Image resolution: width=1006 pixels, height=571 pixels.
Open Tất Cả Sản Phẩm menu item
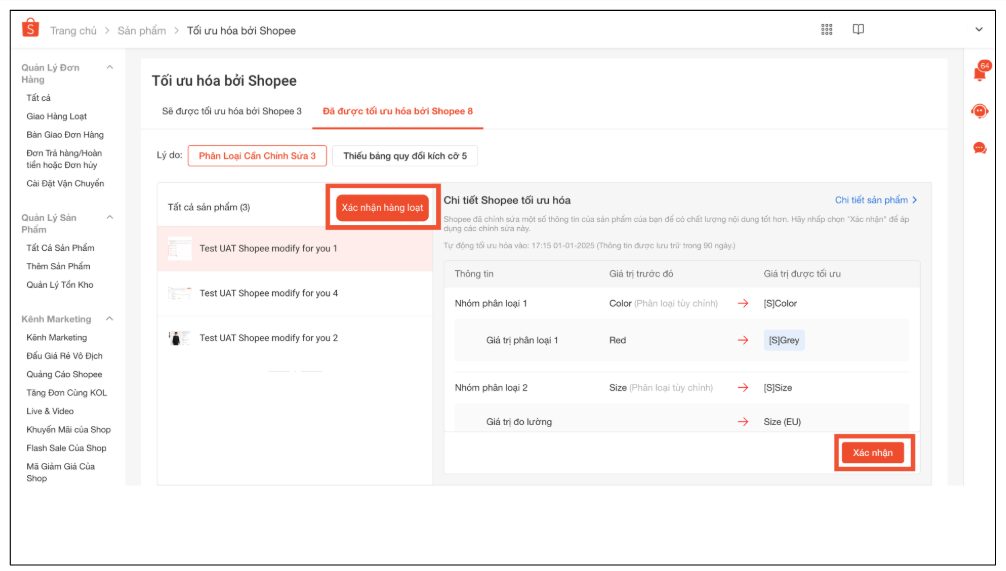(x=60, y=248)
